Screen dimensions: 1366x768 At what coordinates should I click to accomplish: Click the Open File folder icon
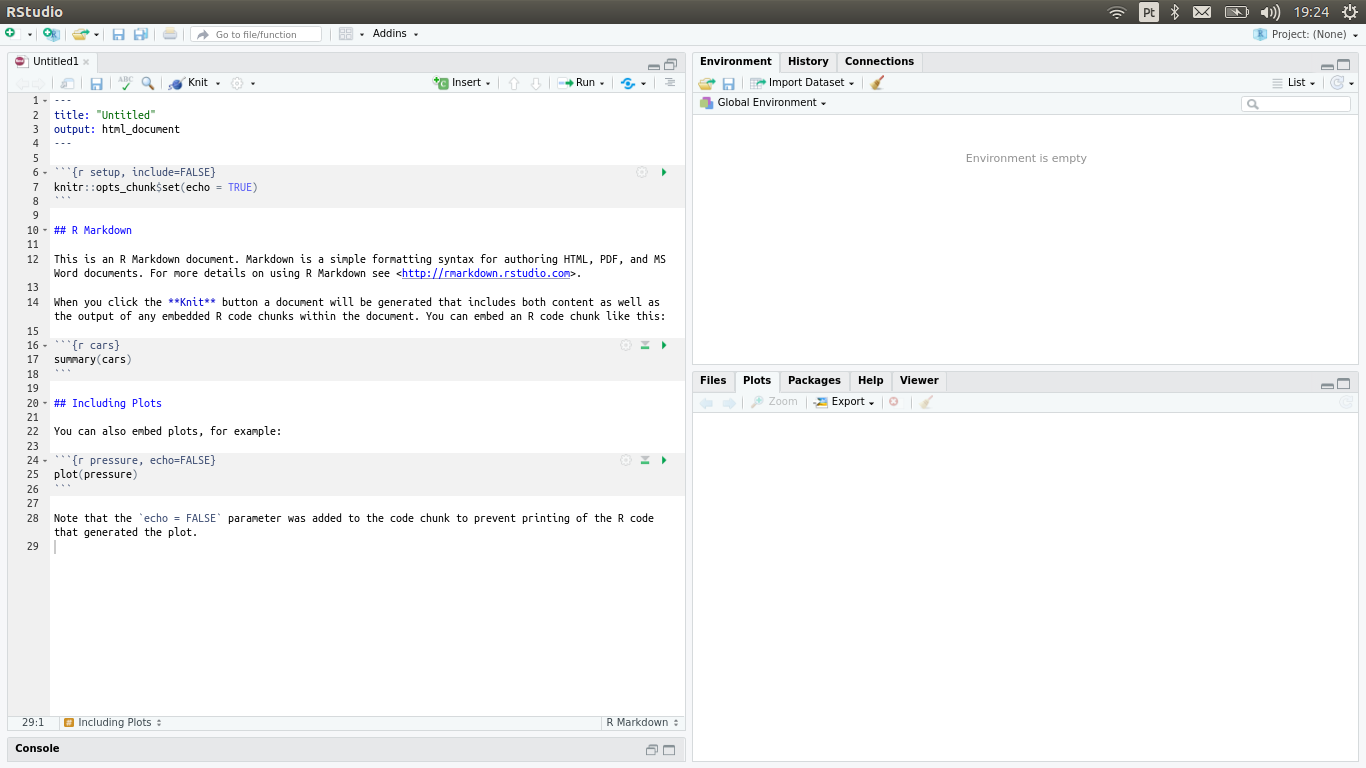[x=81, y=34]
